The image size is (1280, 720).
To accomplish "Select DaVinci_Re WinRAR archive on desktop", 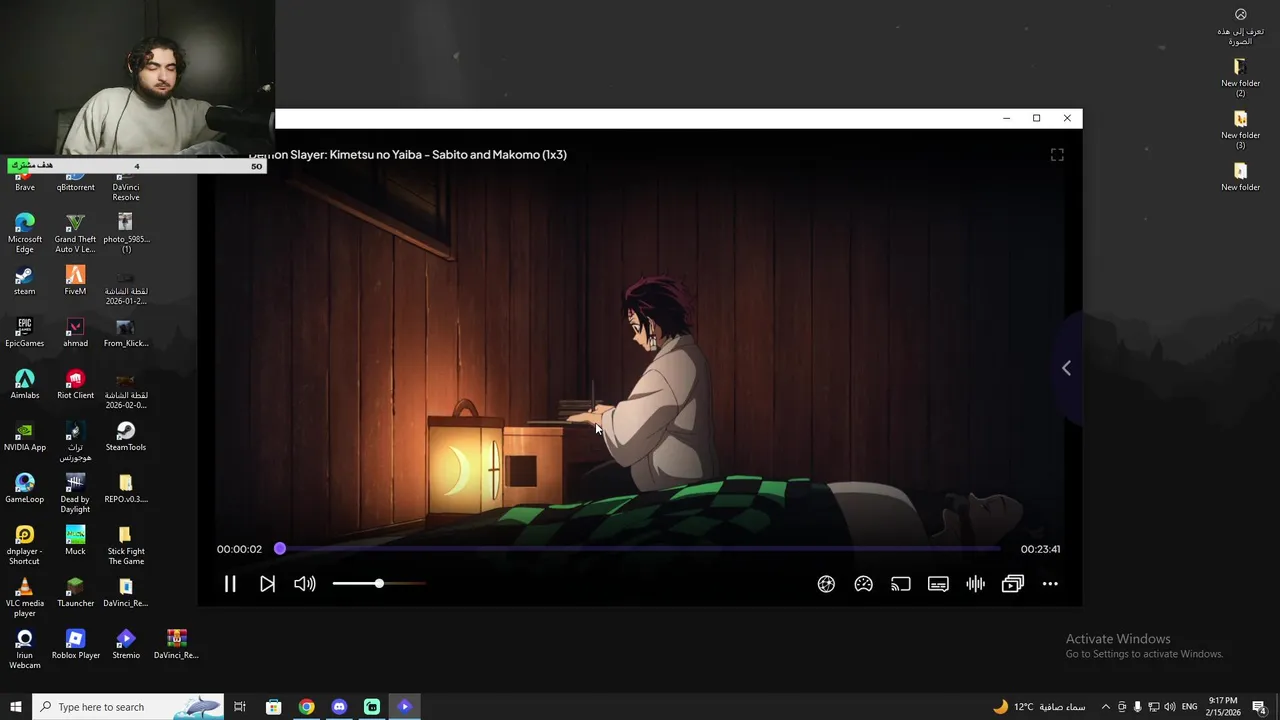I will pyautogui.click(x=177, y=644).
